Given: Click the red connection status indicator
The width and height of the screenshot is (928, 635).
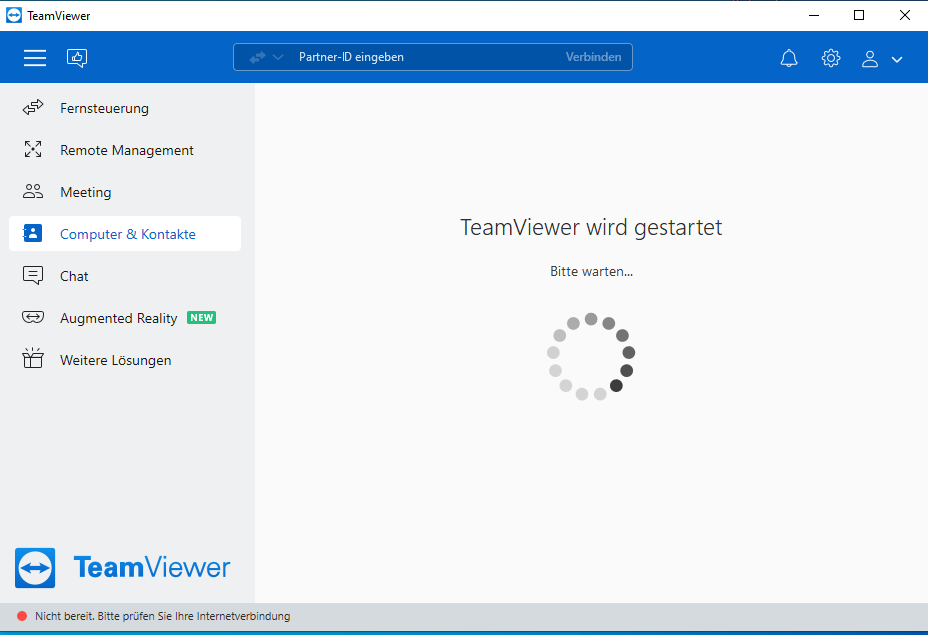Looking at the screenshot, I should 22,616.
